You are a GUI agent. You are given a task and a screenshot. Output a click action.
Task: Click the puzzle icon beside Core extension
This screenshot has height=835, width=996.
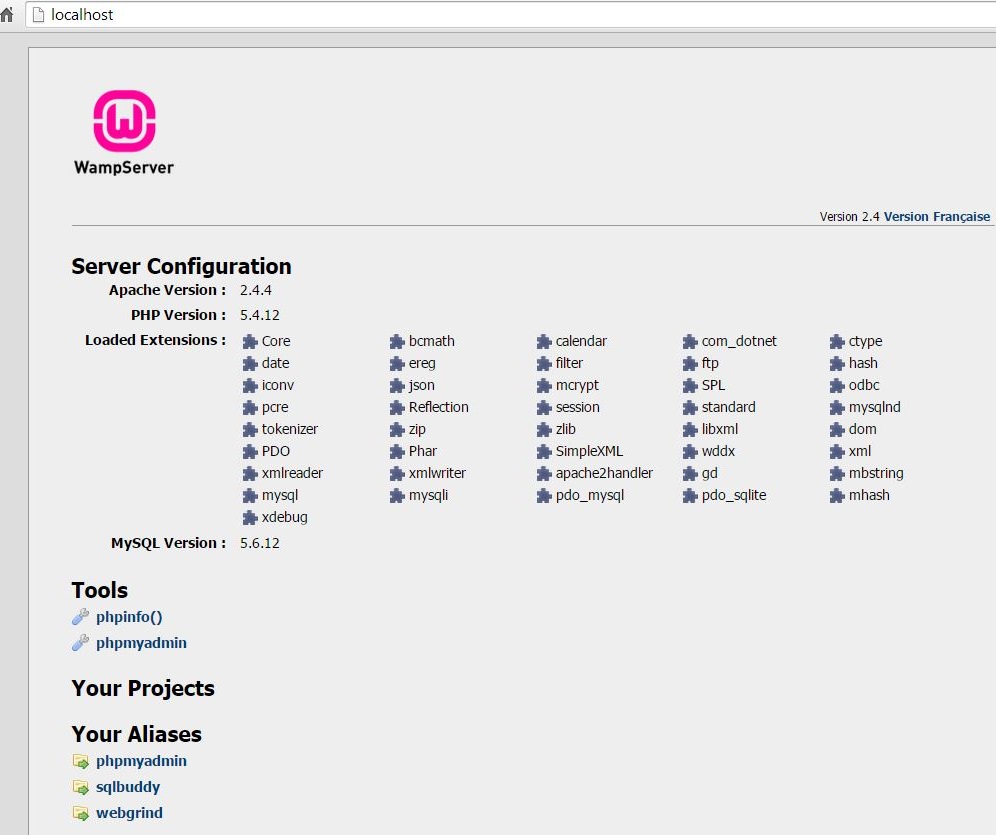coord(250,342)
